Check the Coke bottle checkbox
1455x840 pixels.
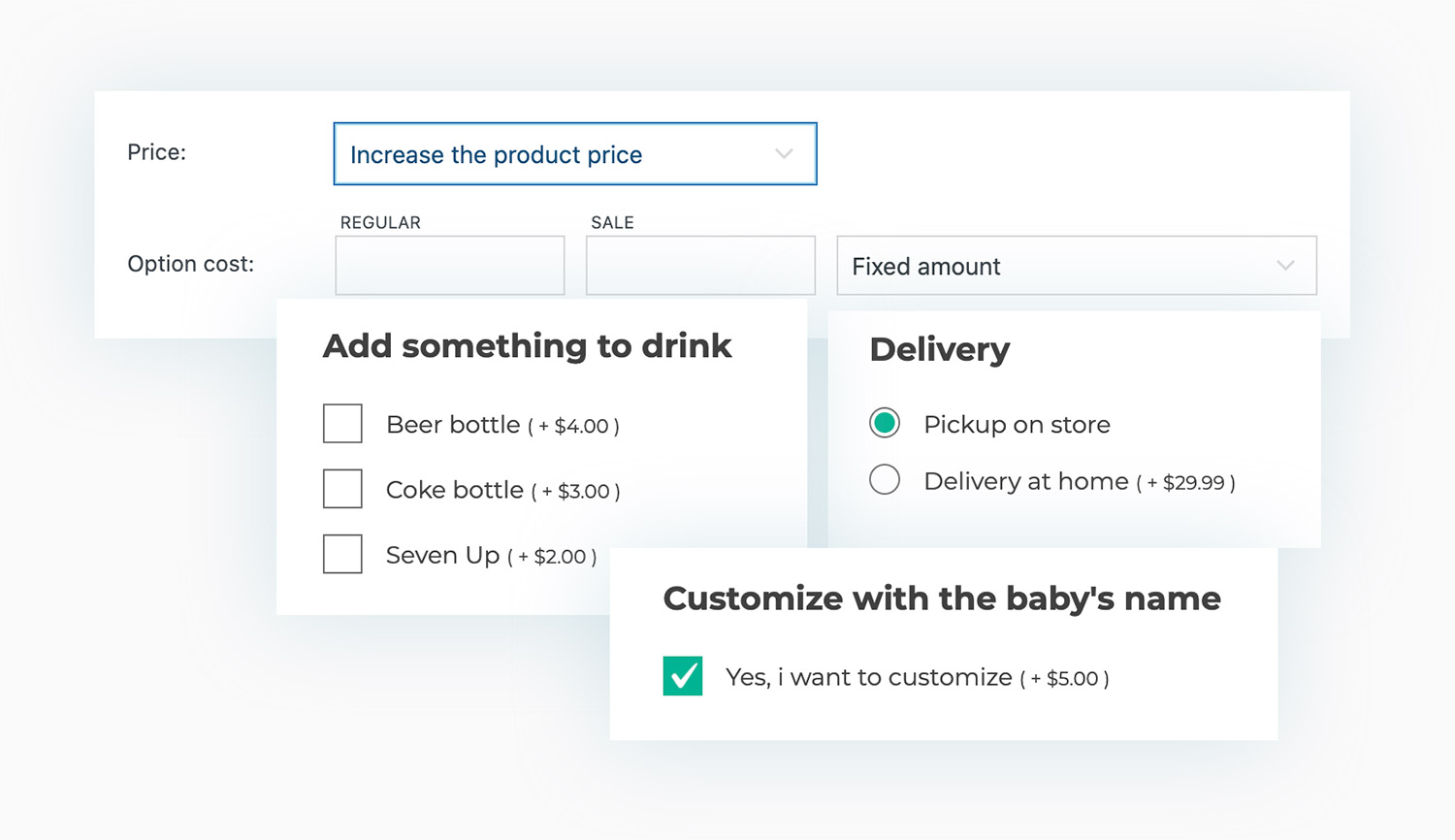click(342, 489)
